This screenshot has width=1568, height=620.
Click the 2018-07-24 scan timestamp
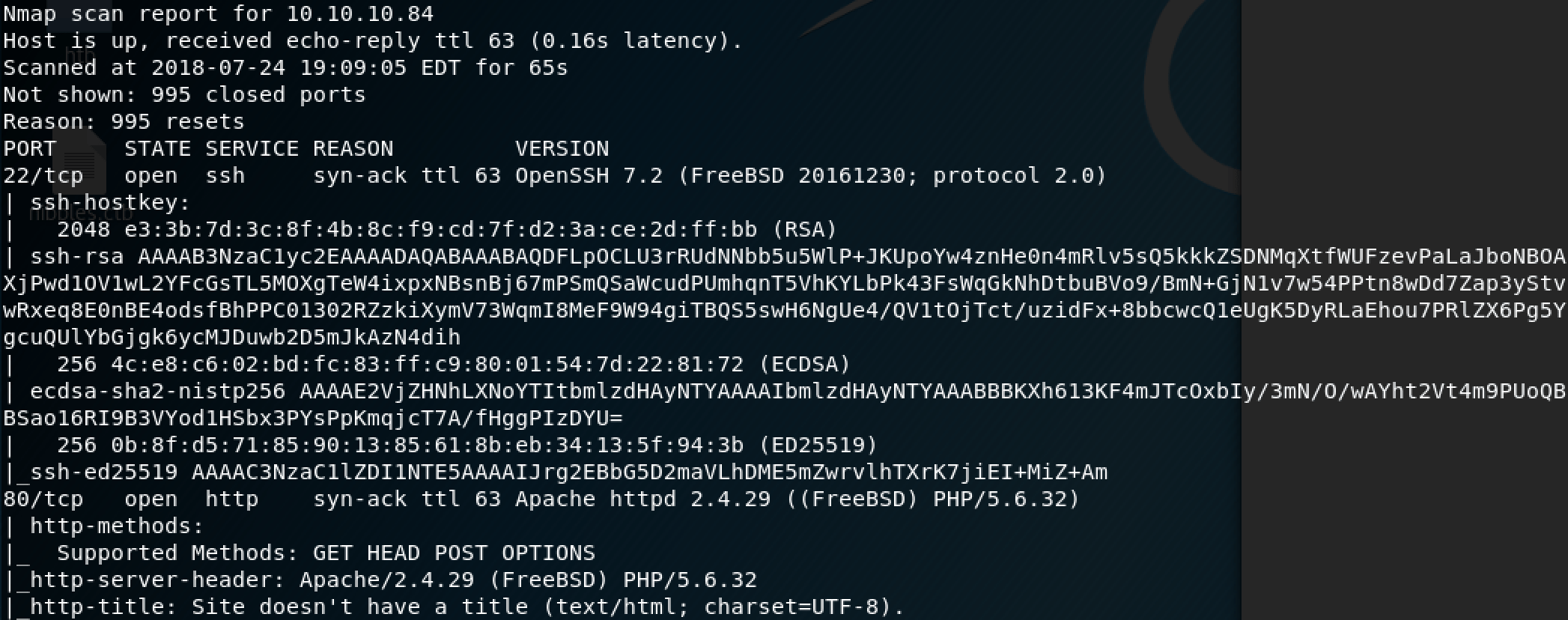279,68
